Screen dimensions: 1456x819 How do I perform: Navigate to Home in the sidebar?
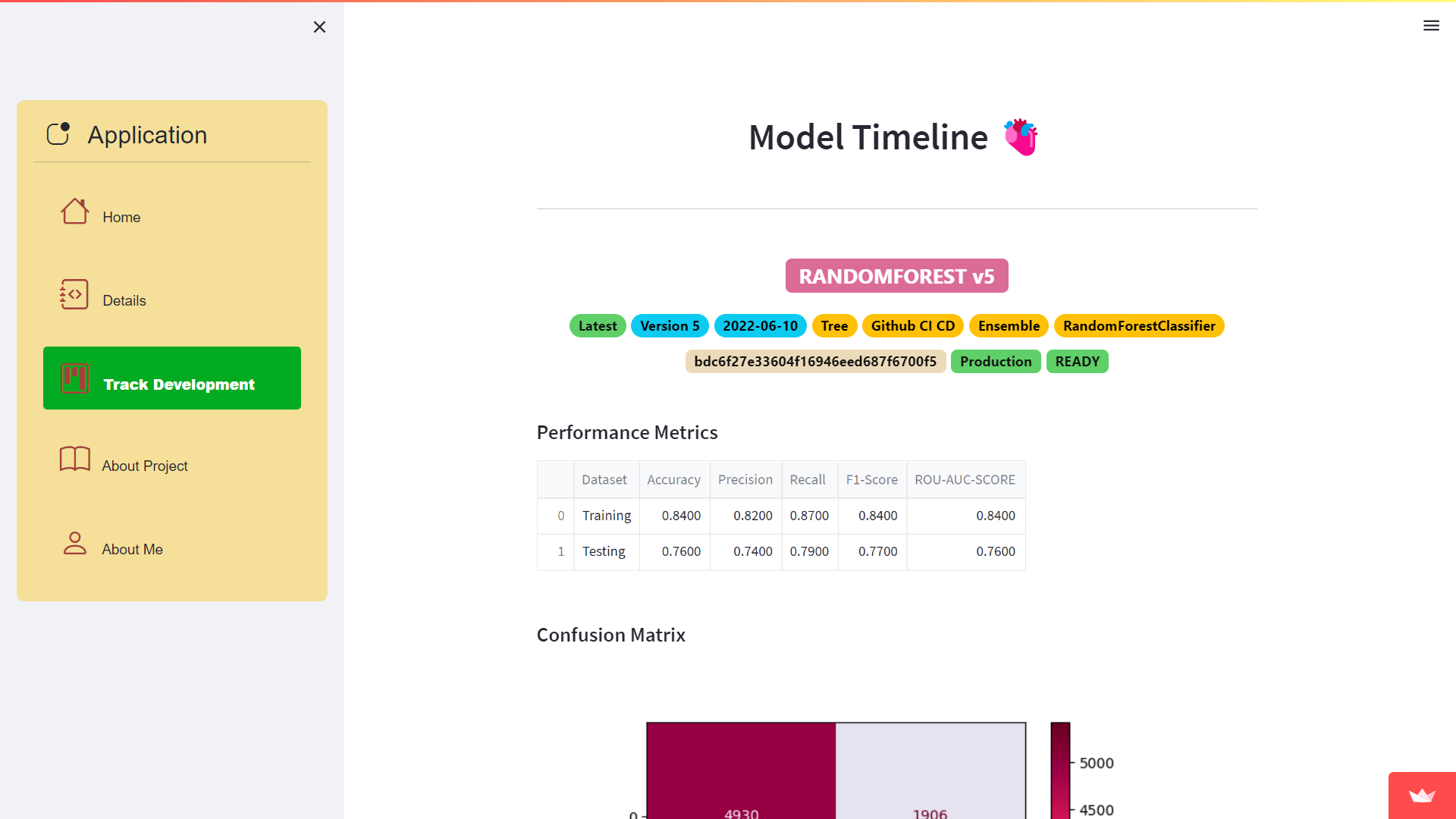click(121, 217)
